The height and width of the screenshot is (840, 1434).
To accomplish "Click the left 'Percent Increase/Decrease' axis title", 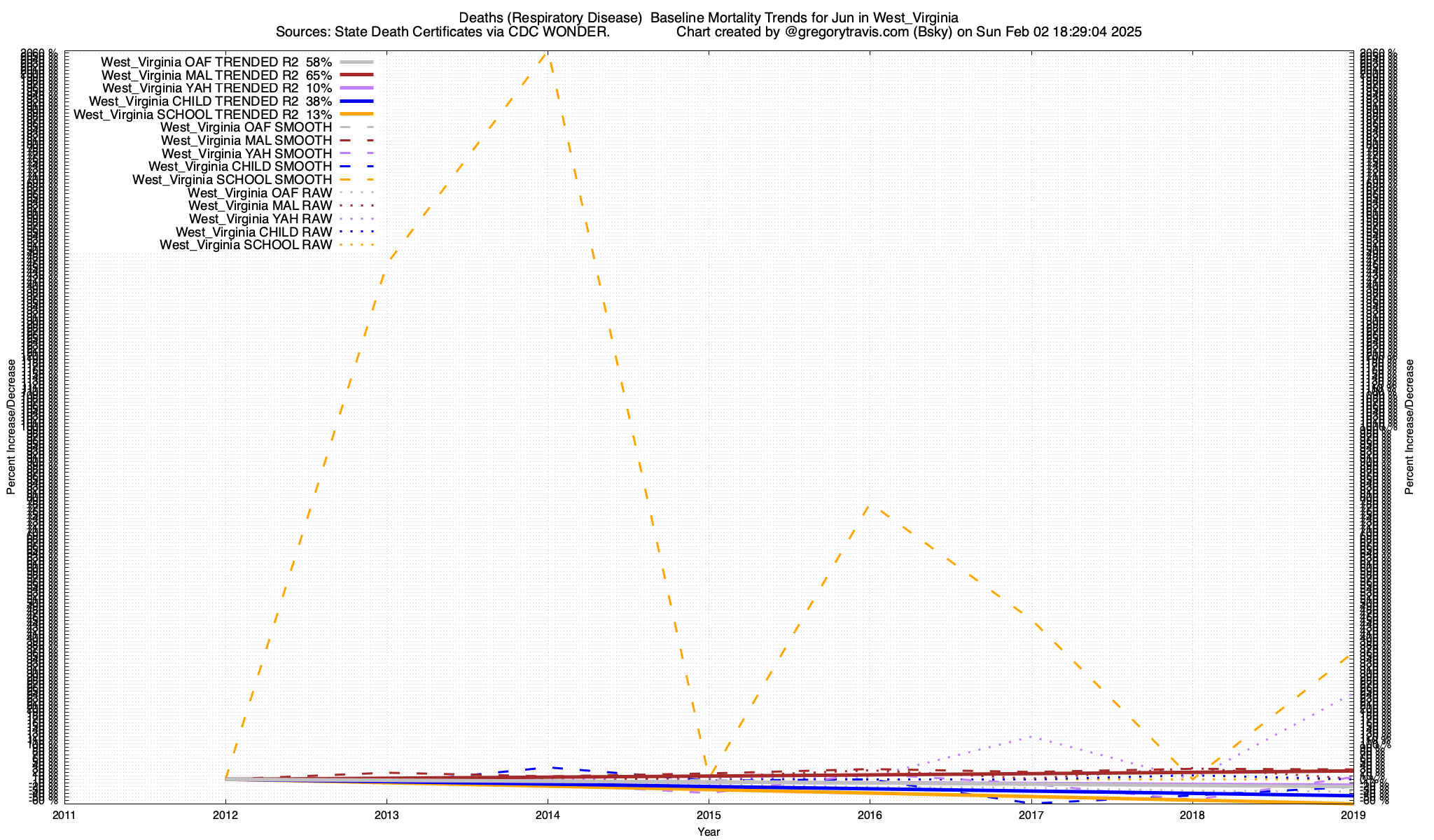I will click(11, 427).
